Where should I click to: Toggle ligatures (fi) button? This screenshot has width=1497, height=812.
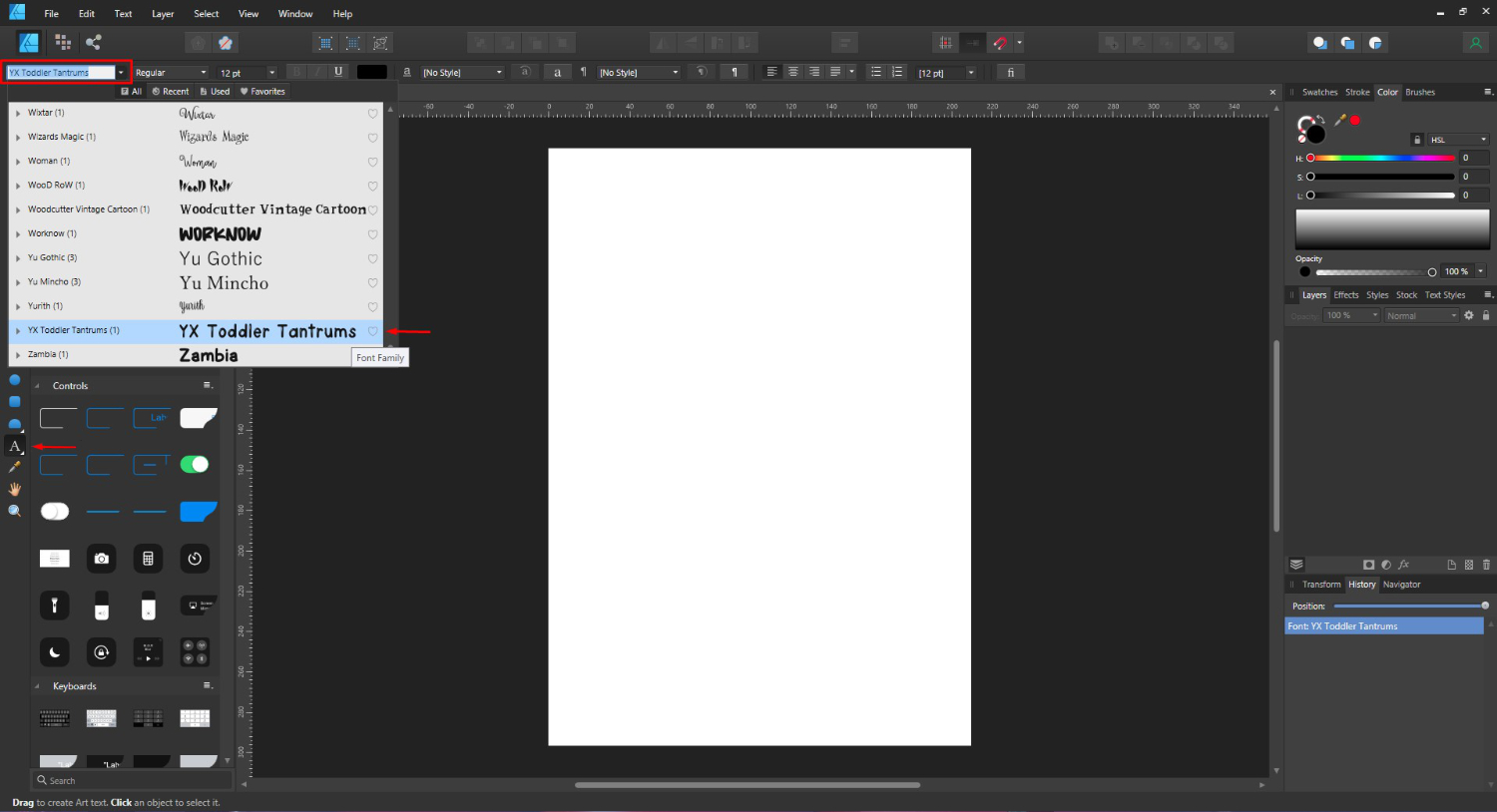click(x=1011, y=72)
